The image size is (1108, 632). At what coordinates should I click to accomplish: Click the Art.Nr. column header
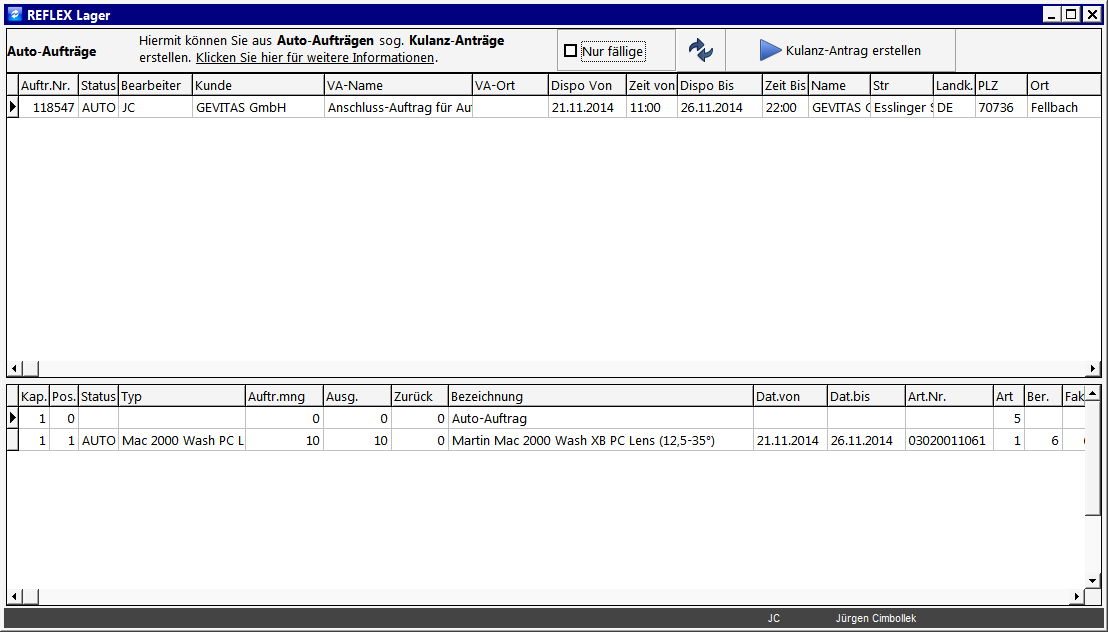949,397
